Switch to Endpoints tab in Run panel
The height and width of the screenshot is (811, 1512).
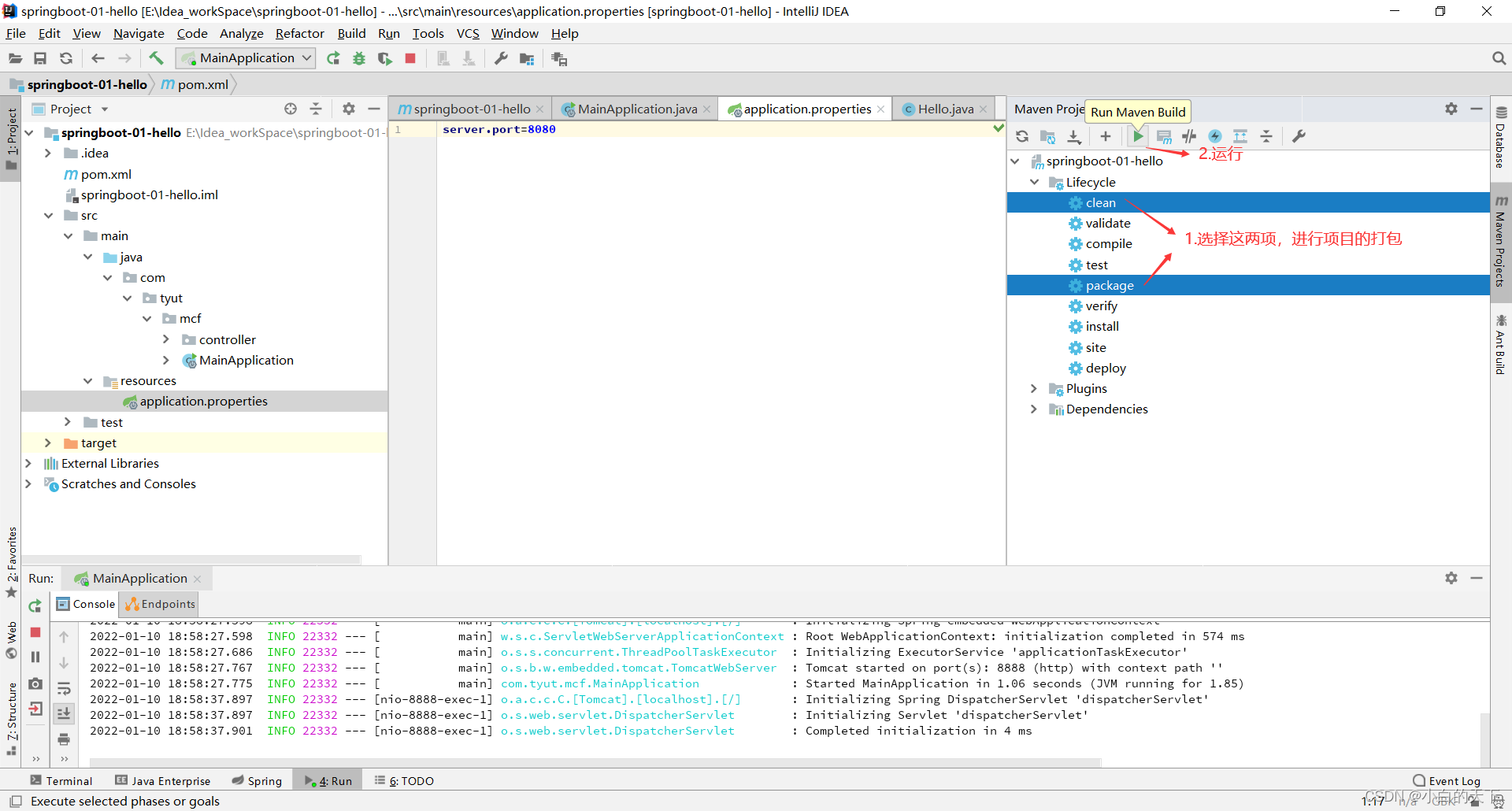click(x=160, y=604)
